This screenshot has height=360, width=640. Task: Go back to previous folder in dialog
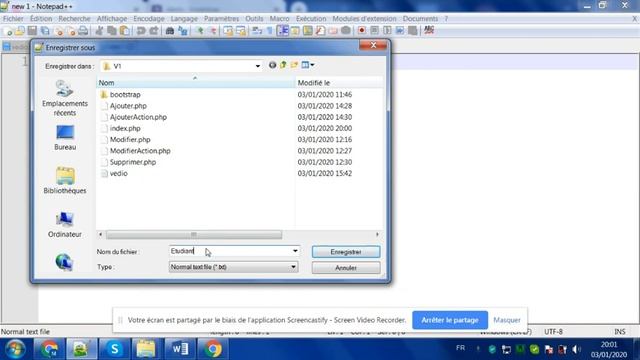pyautogui.click(x=272, y=65)
